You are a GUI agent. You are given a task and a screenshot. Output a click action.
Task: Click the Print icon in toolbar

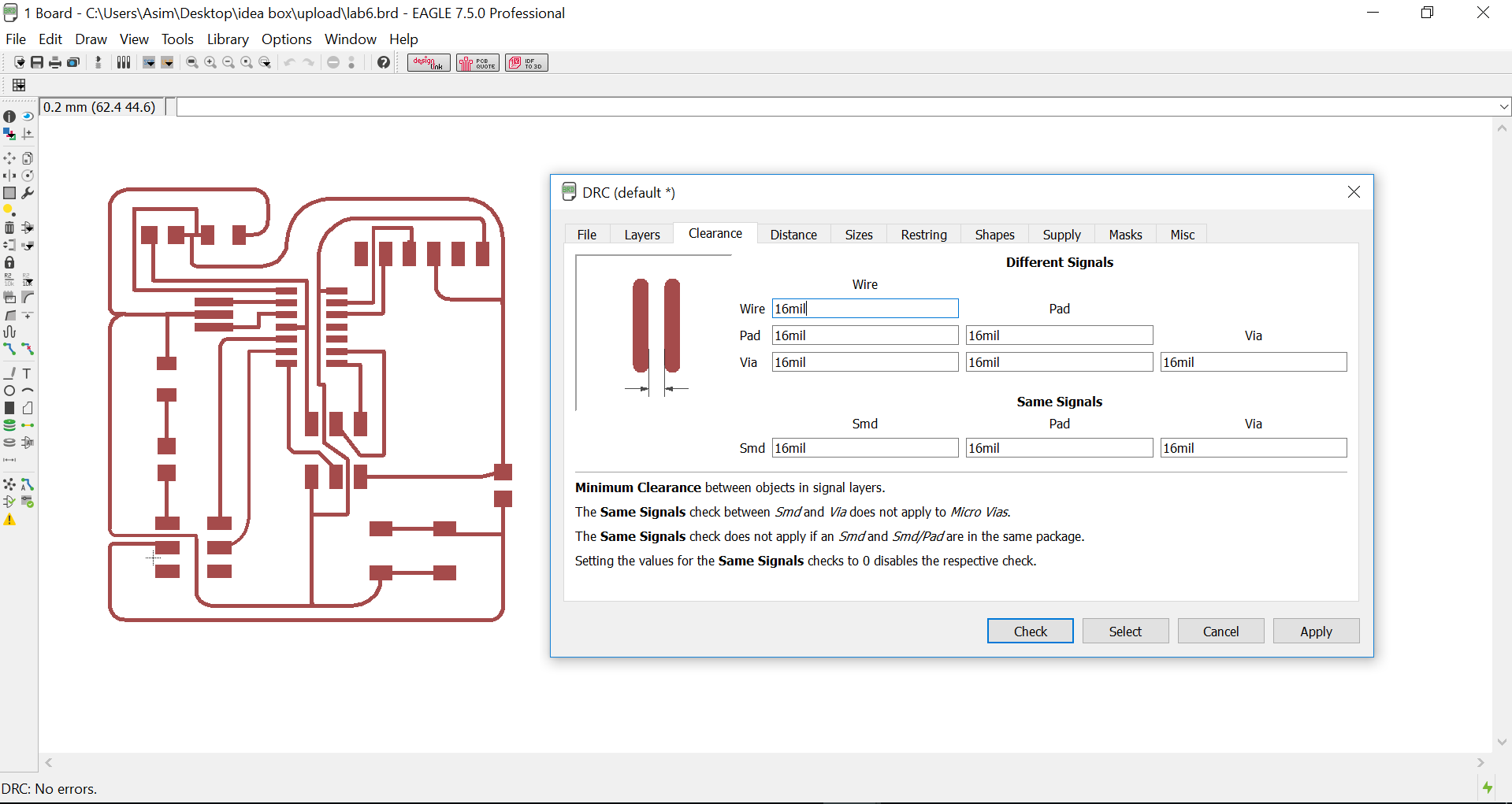(55, 62)
